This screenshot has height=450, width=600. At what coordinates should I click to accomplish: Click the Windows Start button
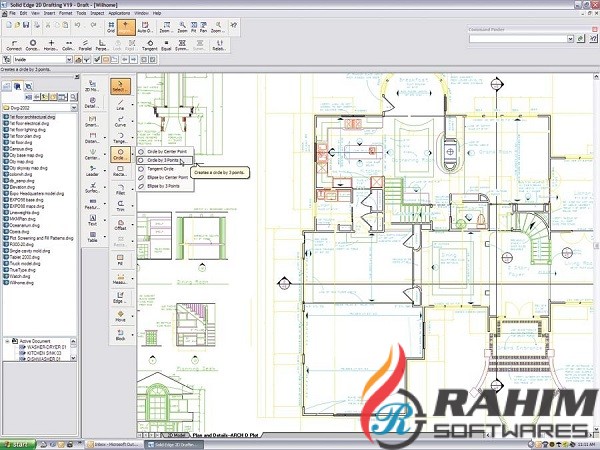click(18, 444)
